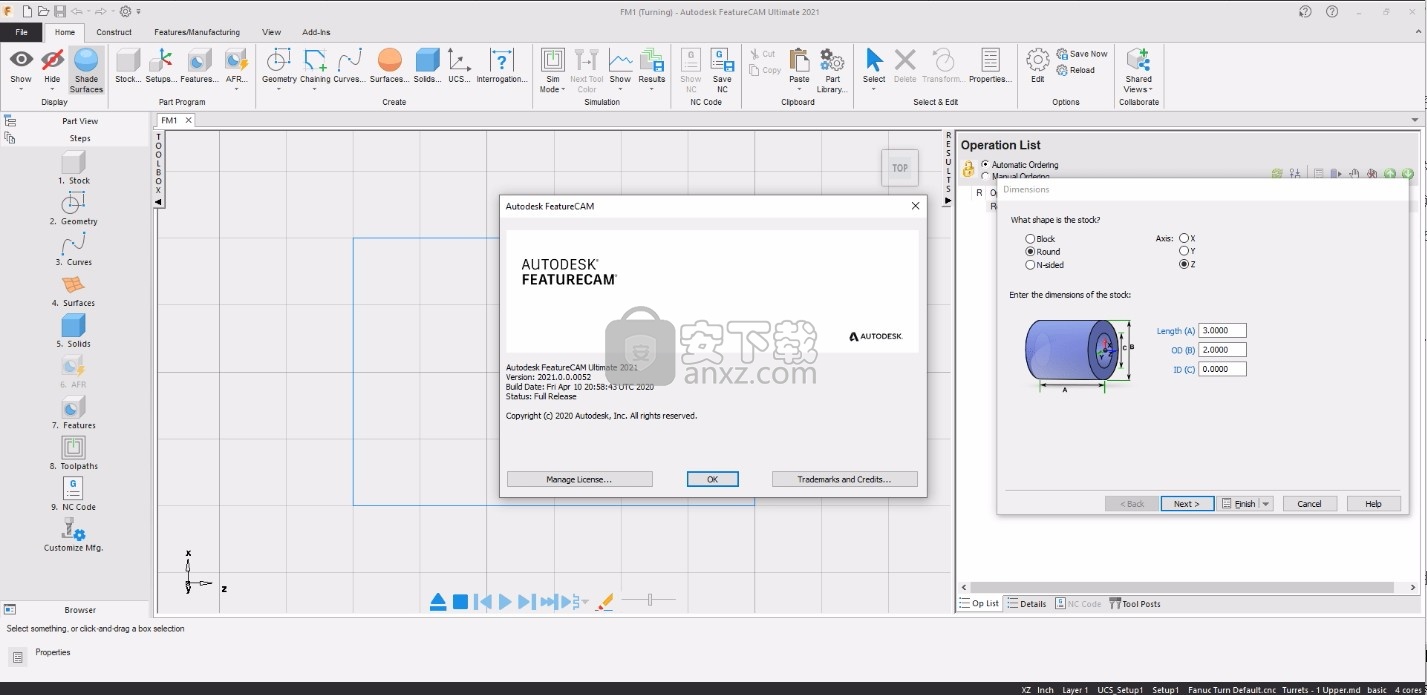Open the Results dropdown in Simulation group

tap(652, 89)
